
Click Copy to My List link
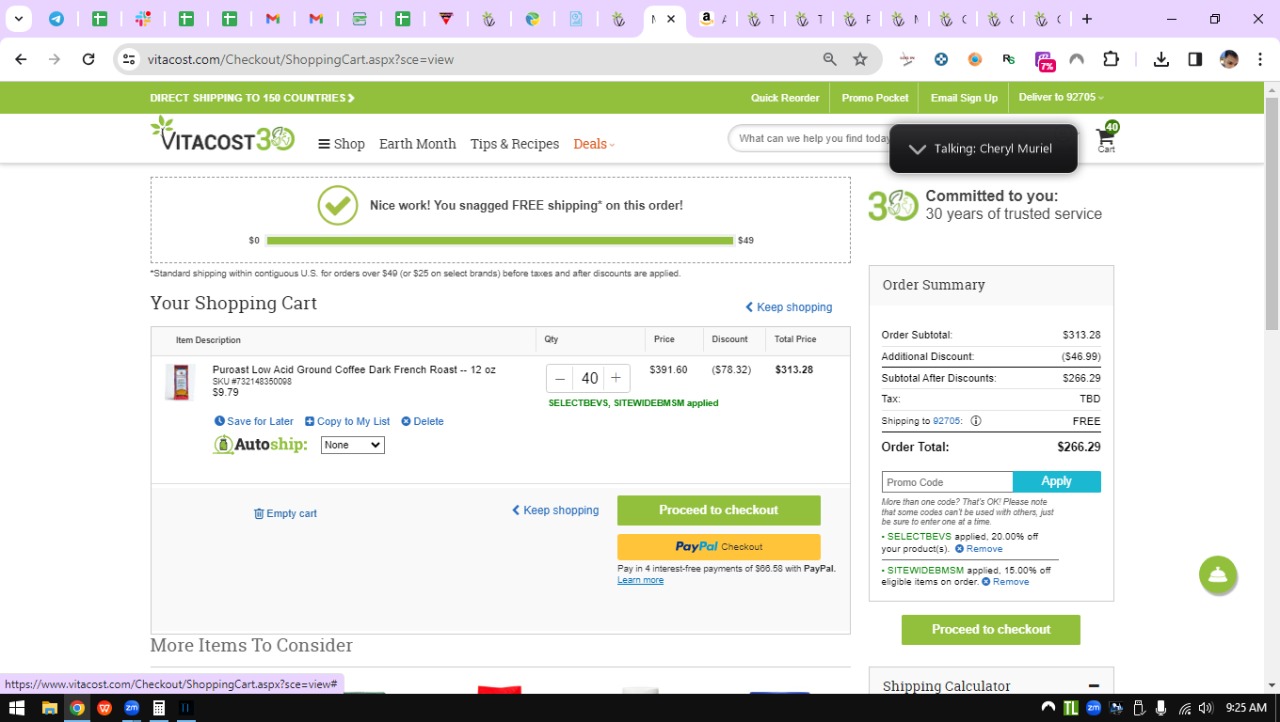pos(347,421)
